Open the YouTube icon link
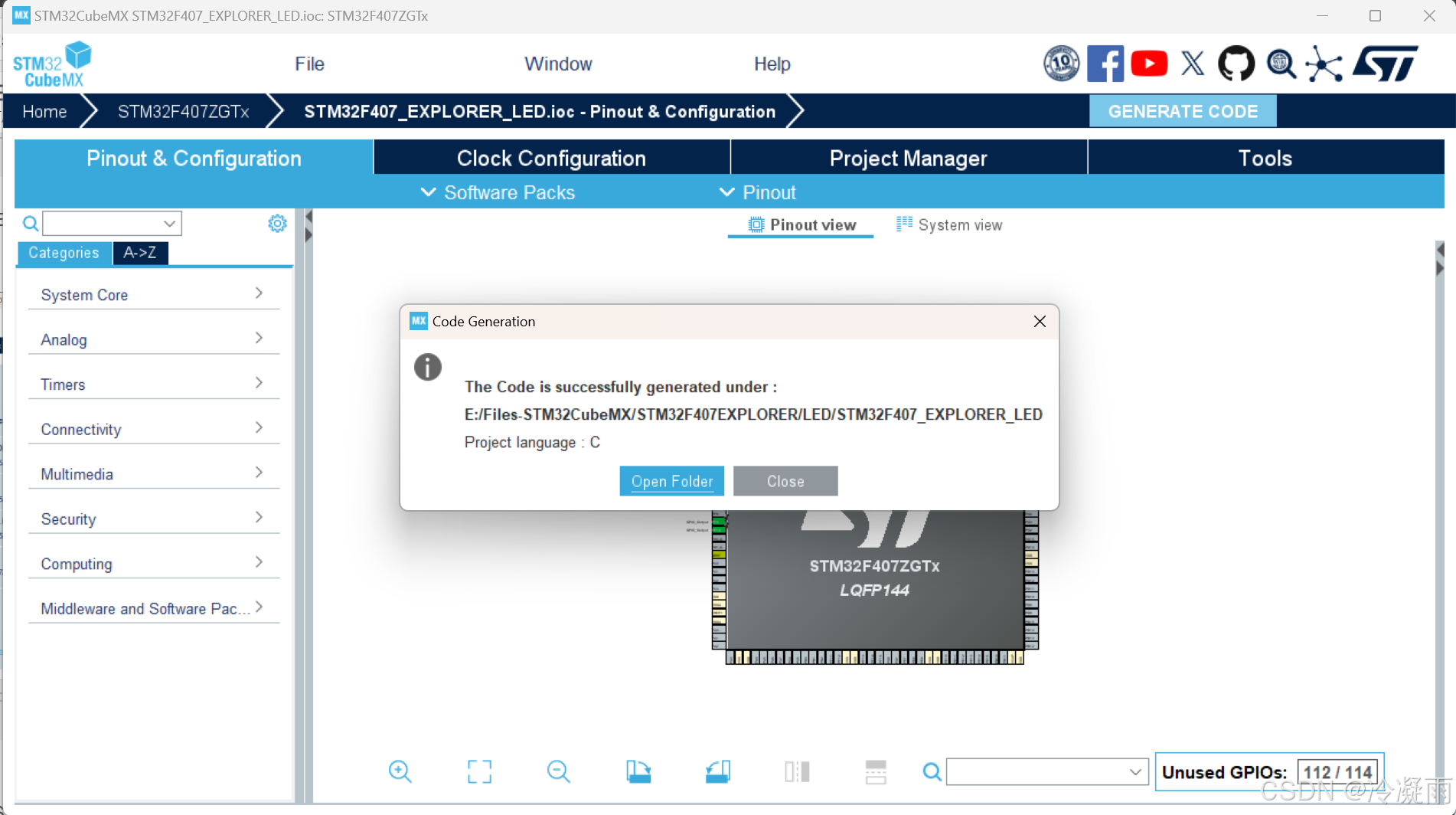This screenshot has width=1456, height=815. tap(1149, 64)
